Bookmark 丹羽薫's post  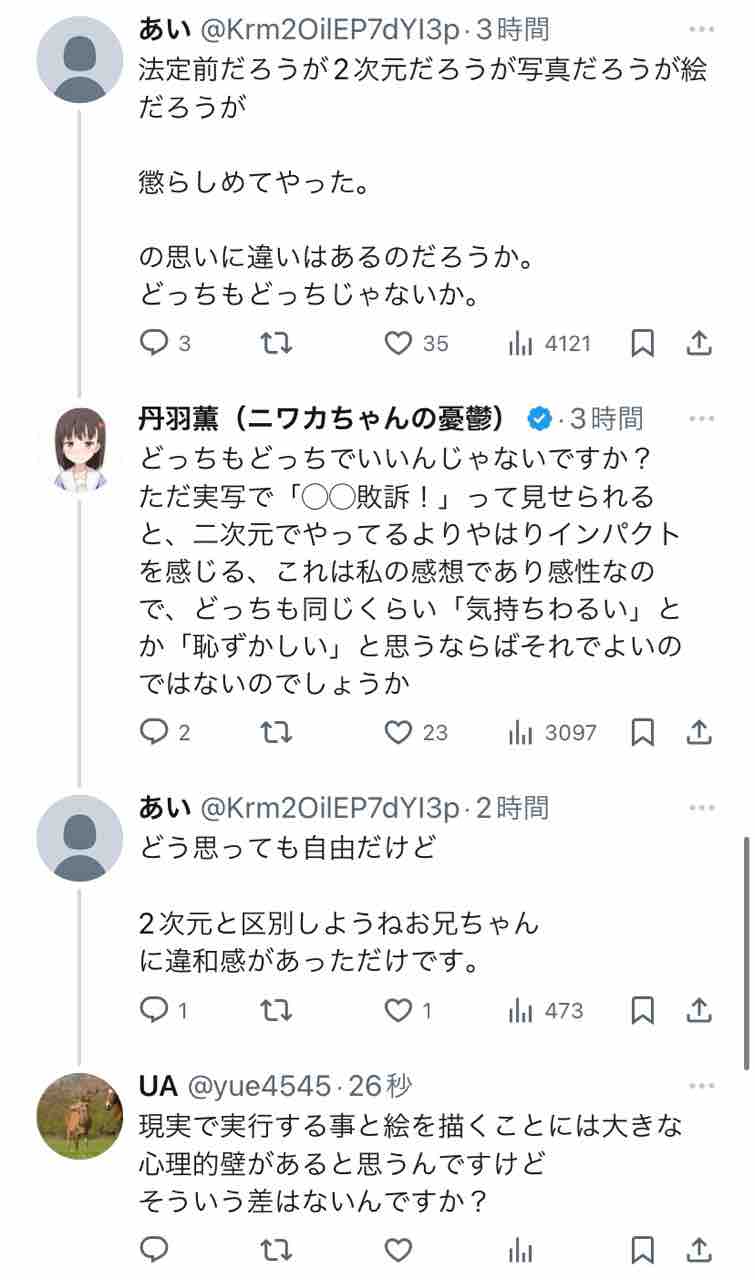(x=643, y=733)
